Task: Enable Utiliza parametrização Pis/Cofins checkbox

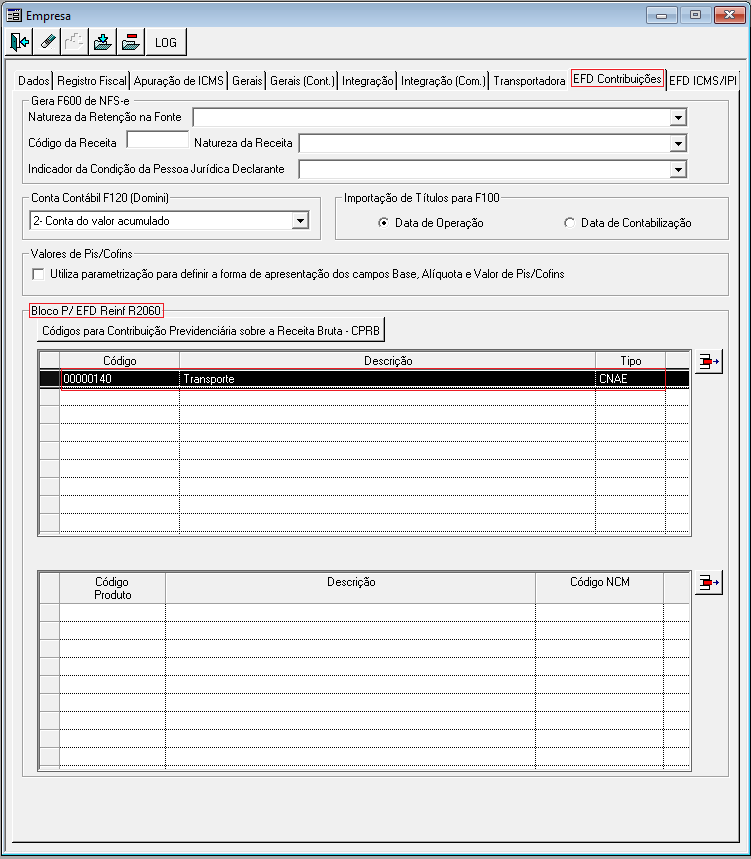Action: (38, 274)
